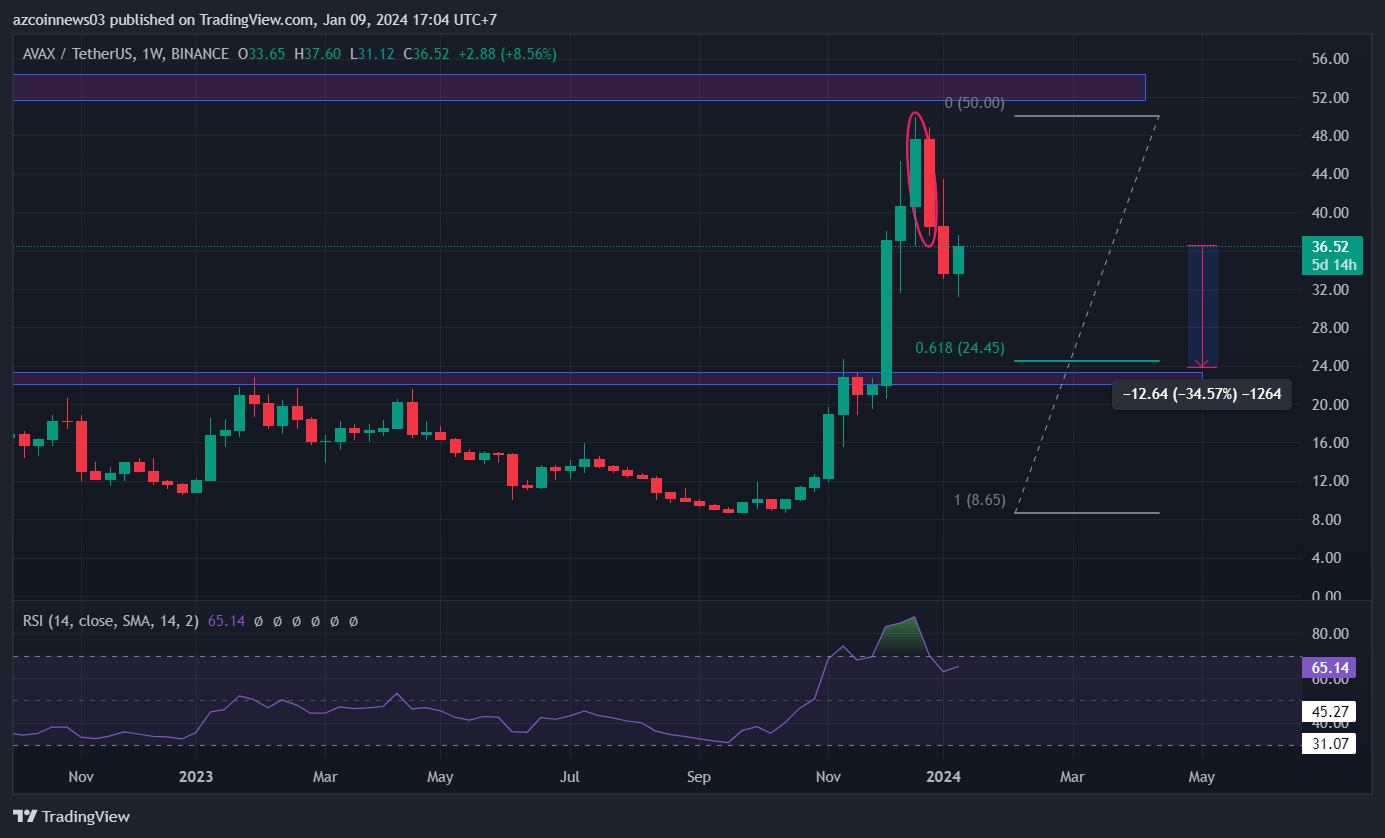
Task: Click the 56.00 price scale label
Action: pos(1331,59)
